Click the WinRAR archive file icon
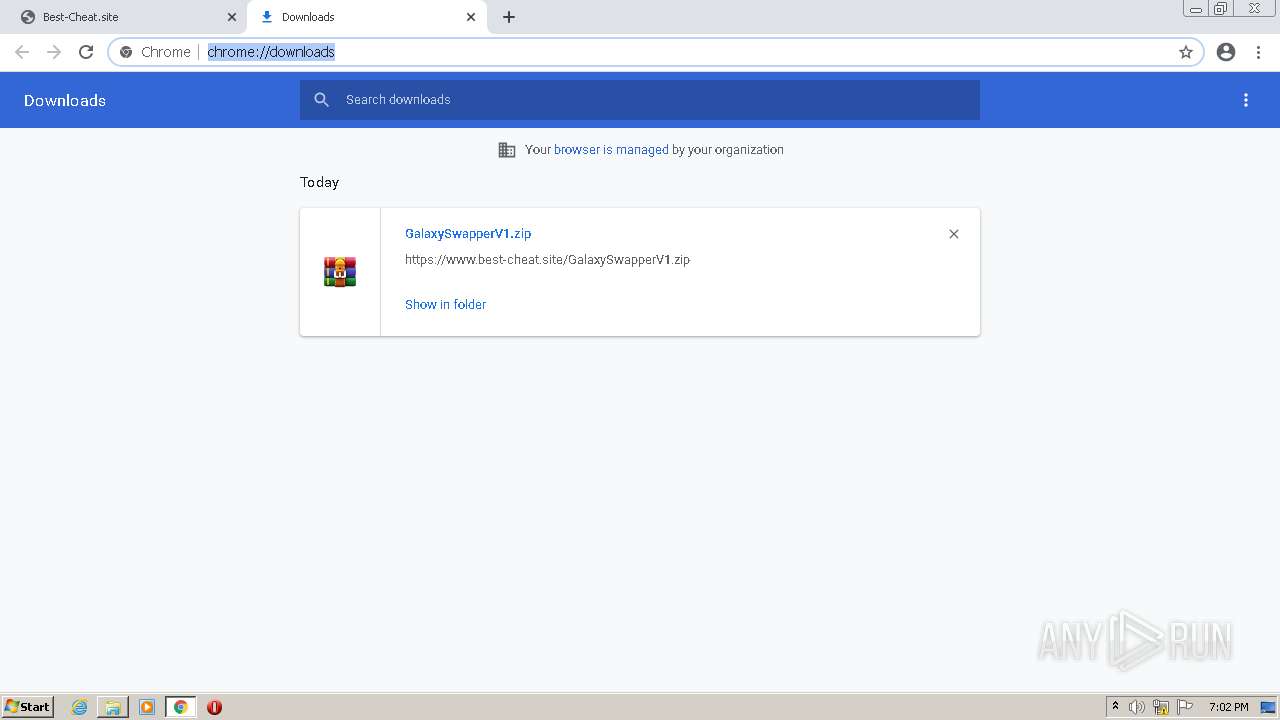This screenshot has width=1280, height=720. [340, 272]
